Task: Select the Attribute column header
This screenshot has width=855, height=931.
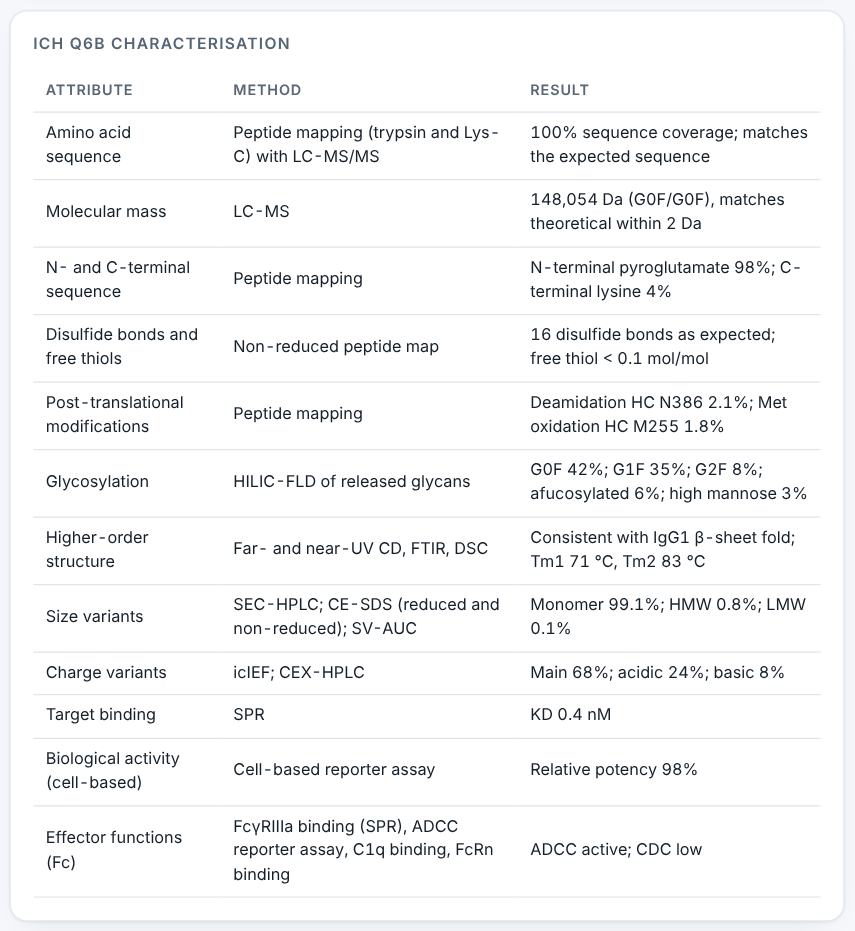Action: pyautogui.click(x=89, y=90)
